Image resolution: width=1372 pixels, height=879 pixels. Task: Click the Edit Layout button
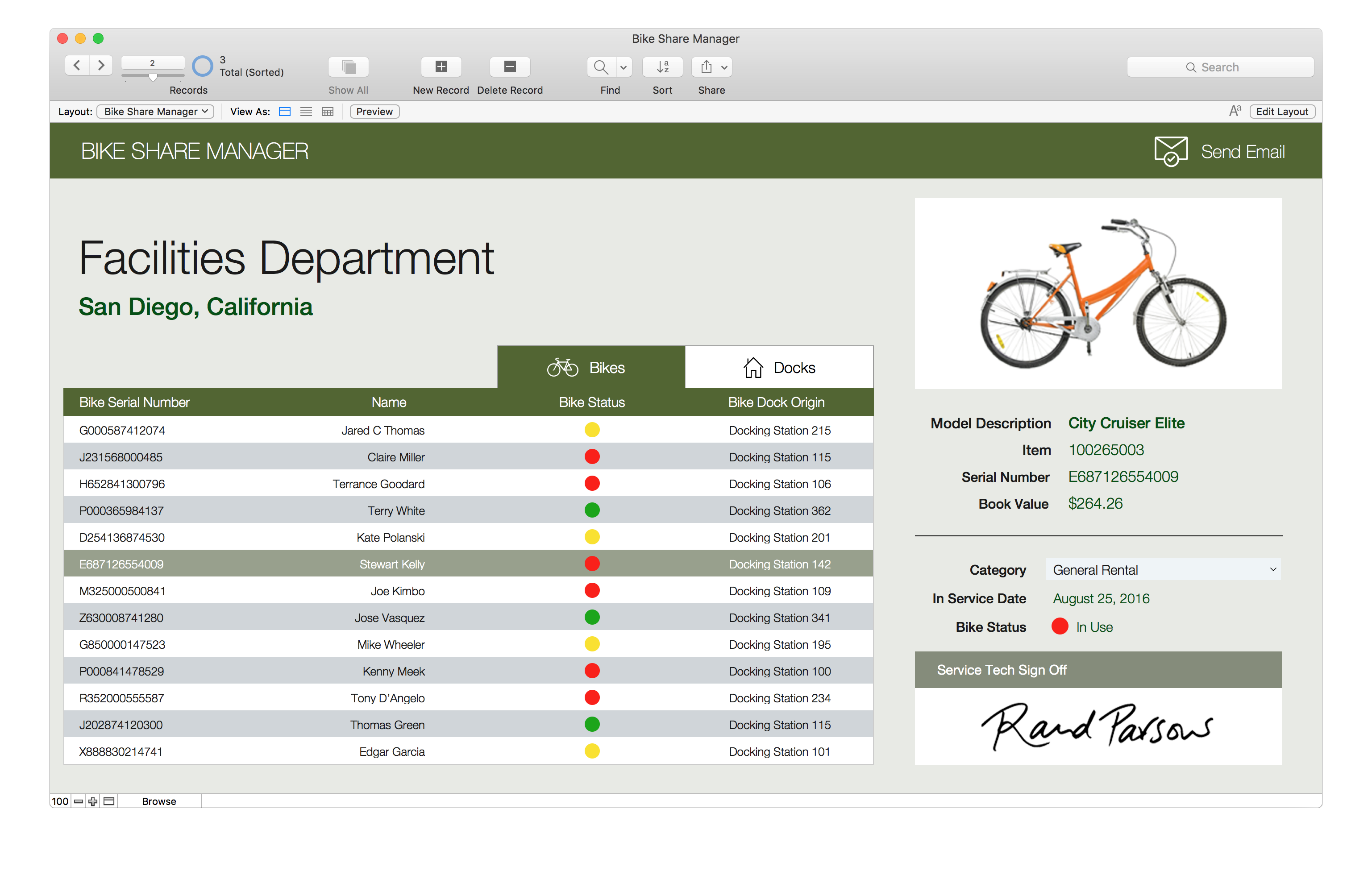(1281, 112)
